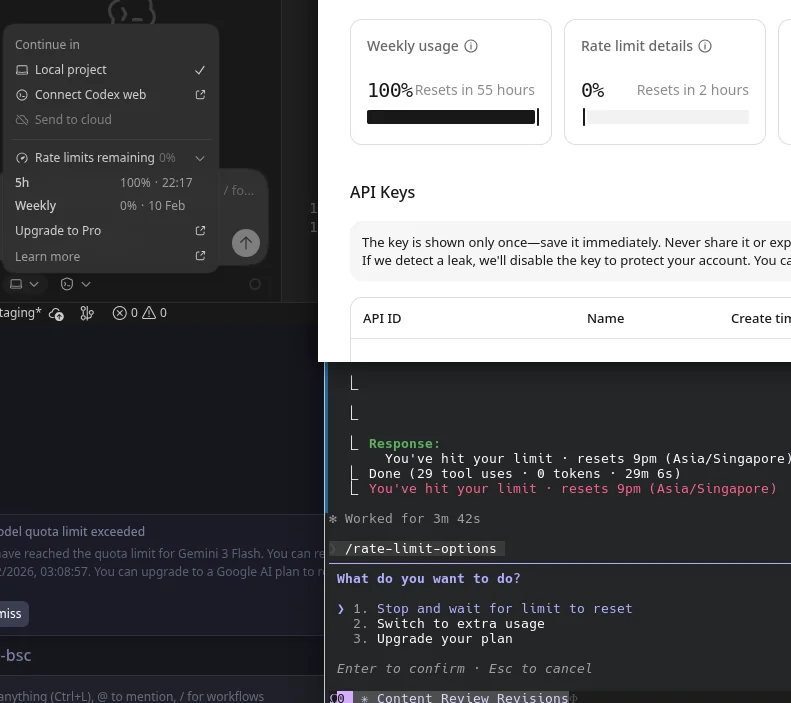Screen dimensions: 791x703
Task: Click 'Resets in 2 hours' text
Action: [x=693, y=90]
